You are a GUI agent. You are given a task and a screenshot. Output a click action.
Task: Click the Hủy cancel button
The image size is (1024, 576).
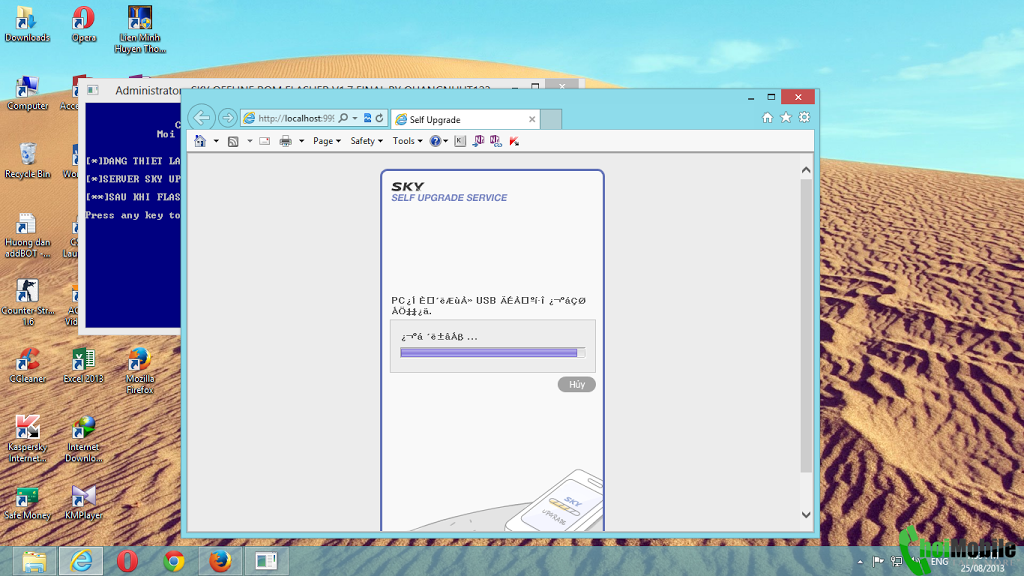click(576, 384)
